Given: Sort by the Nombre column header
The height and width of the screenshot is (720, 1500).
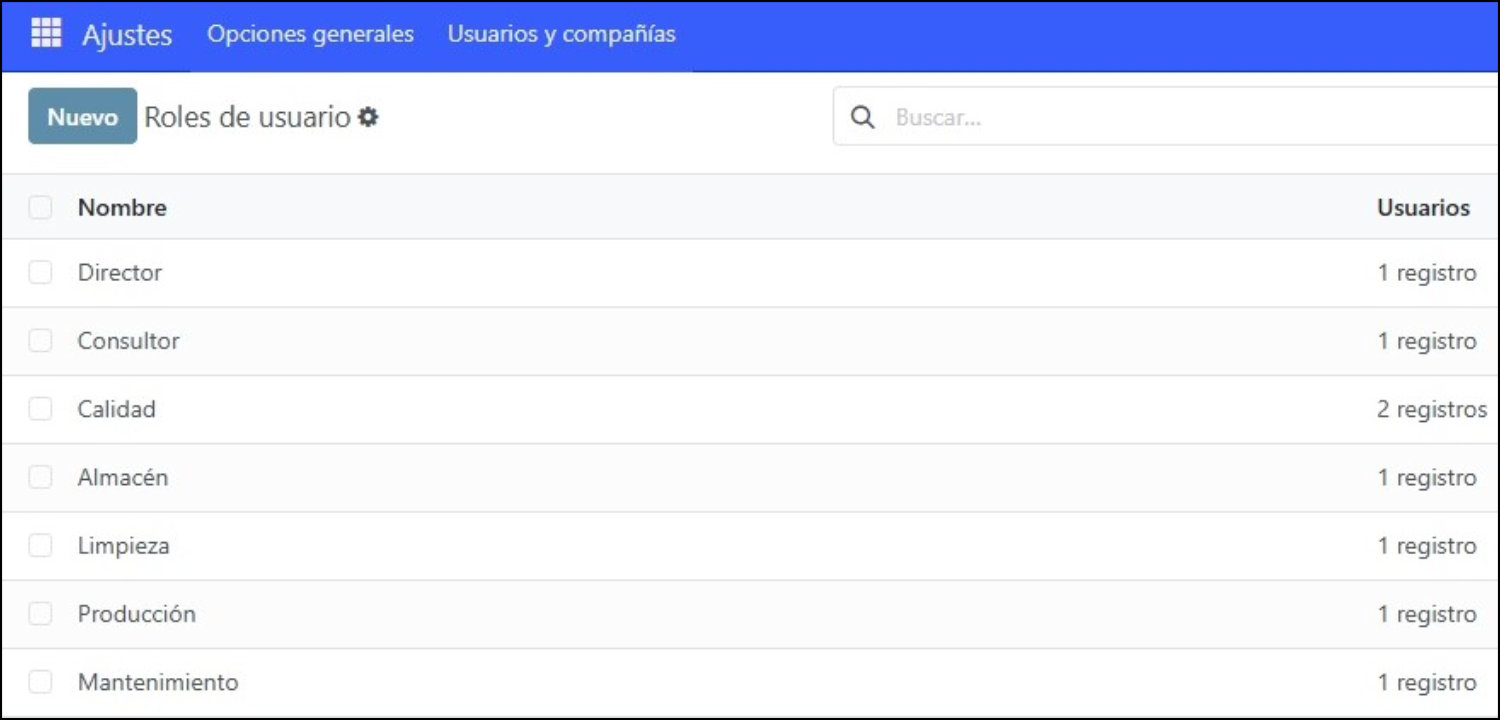Looking at the screenshot, I should tap(122, 208).
